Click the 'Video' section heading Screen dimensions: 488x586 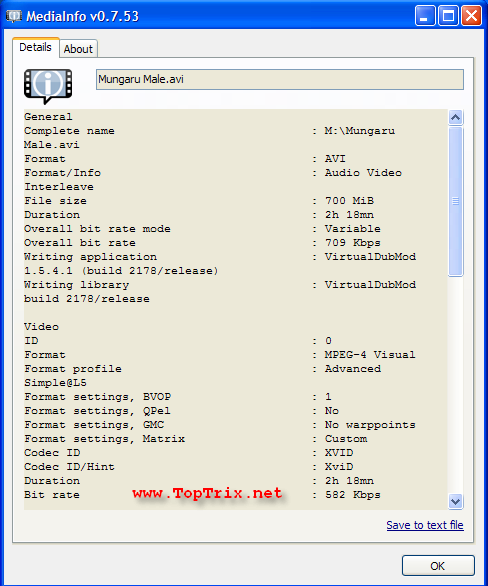[x=41, y=327]
